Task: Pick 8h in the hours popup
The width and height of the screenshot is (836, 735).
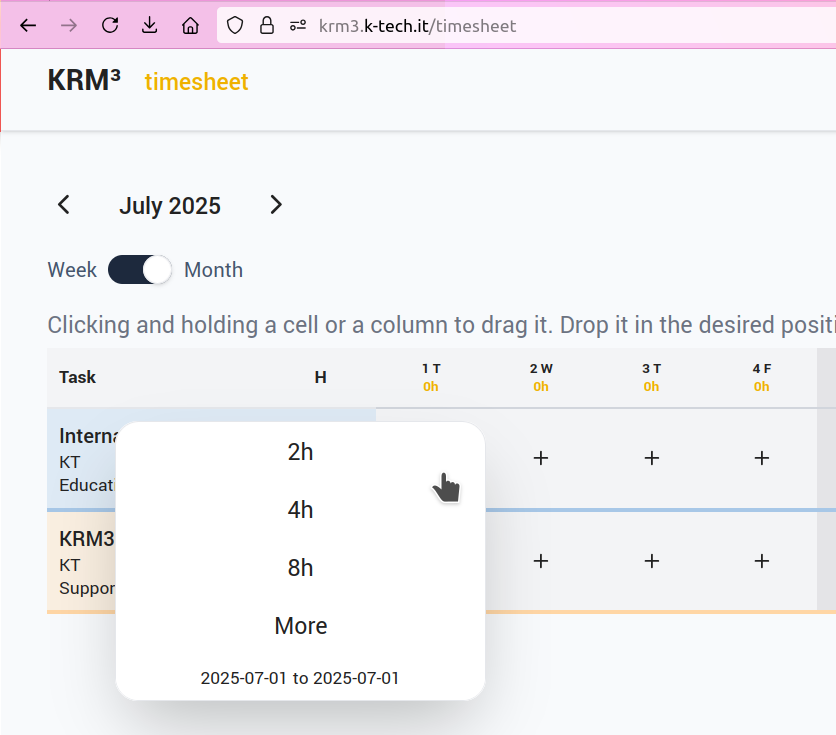Action: click(x=300, y=568)
